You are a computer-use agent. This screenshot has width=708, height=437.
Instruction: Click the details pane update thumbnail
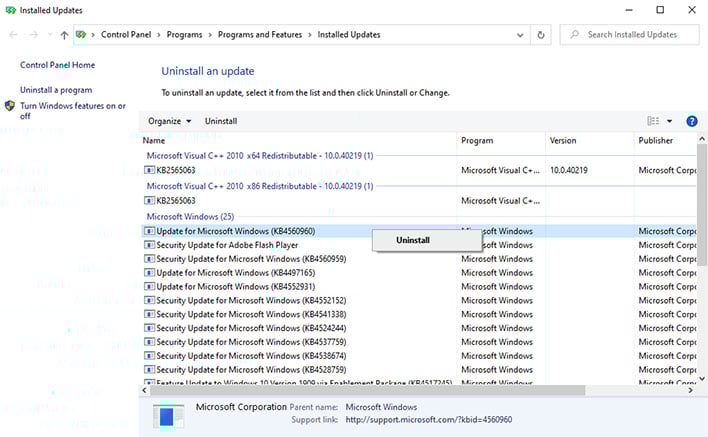click(168, 416)
